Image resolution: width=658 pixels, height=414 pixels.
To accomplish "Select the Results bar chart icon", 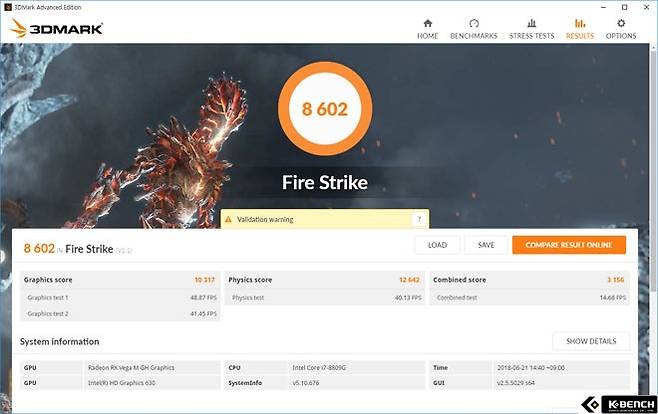I will 579,23.
